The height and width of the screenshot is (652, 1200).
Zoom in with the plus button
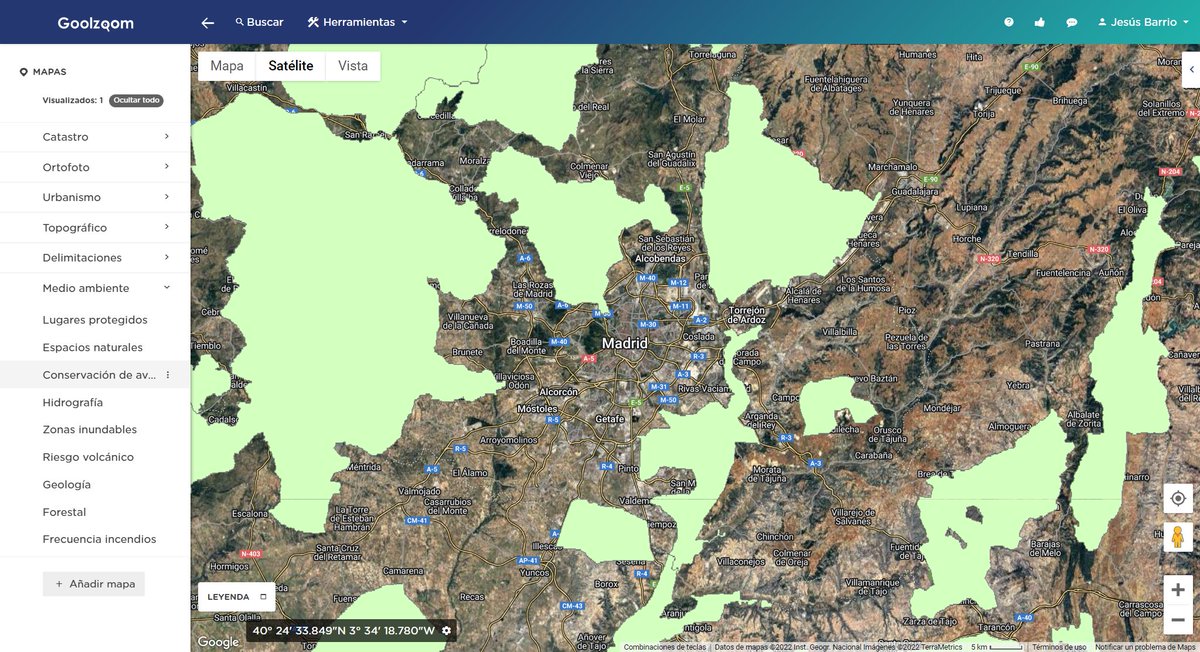[x=1178, y=590]
